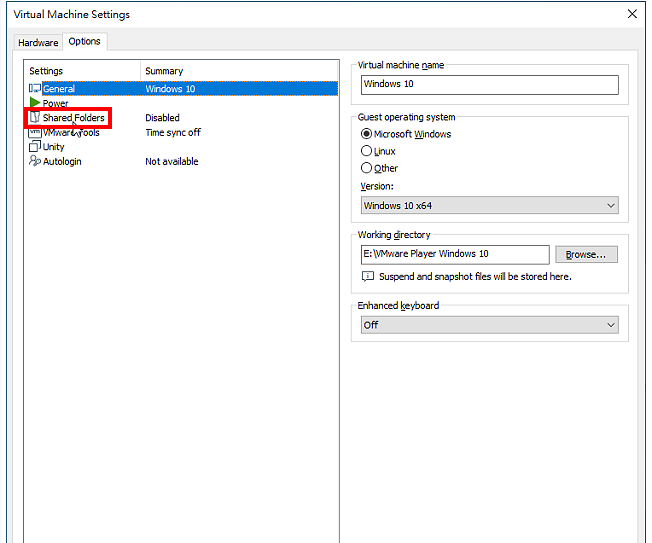
Task: Switch to the Options tab
Action: [84, 41]
